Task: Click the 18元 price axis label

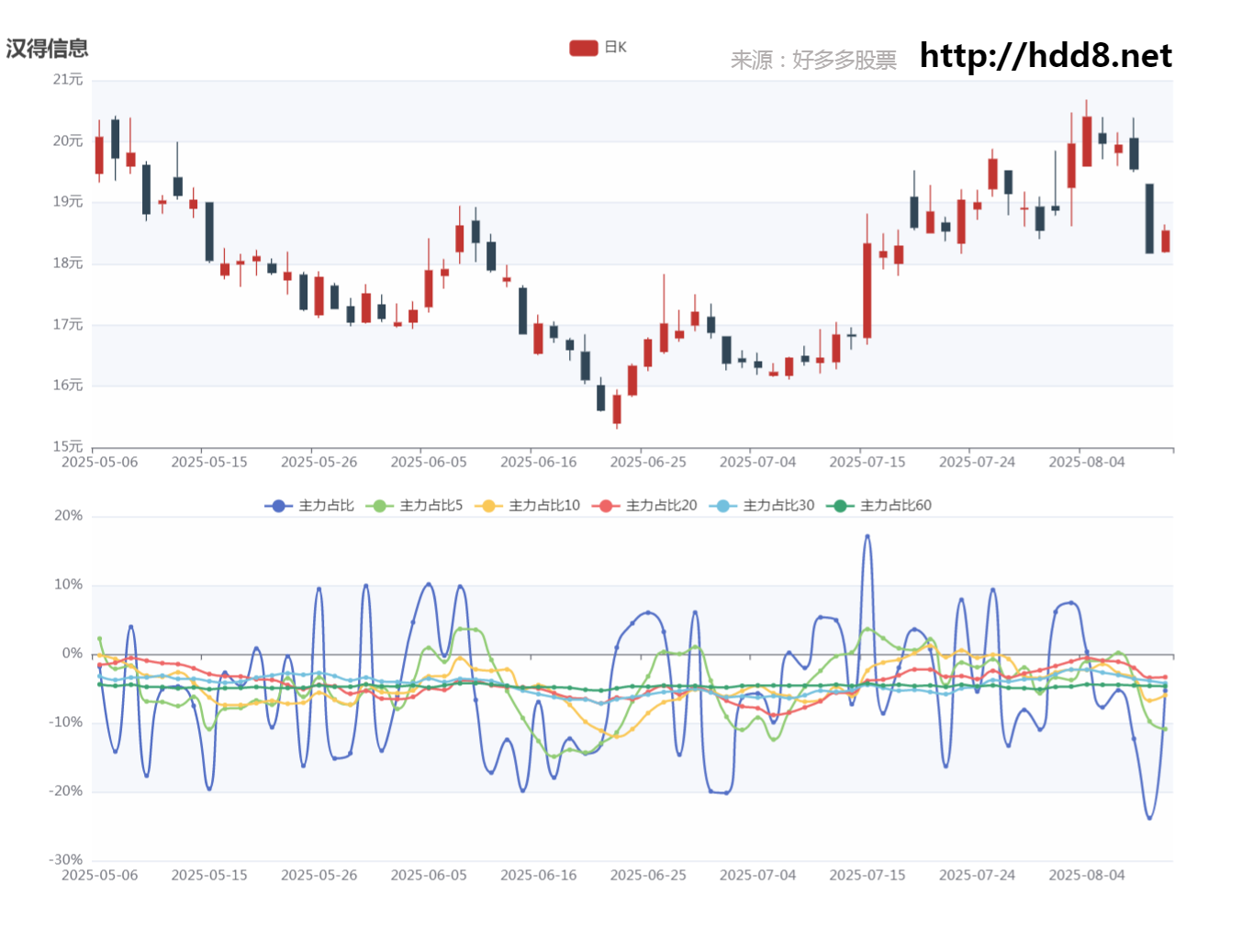Action: click(x=68, y=263)
